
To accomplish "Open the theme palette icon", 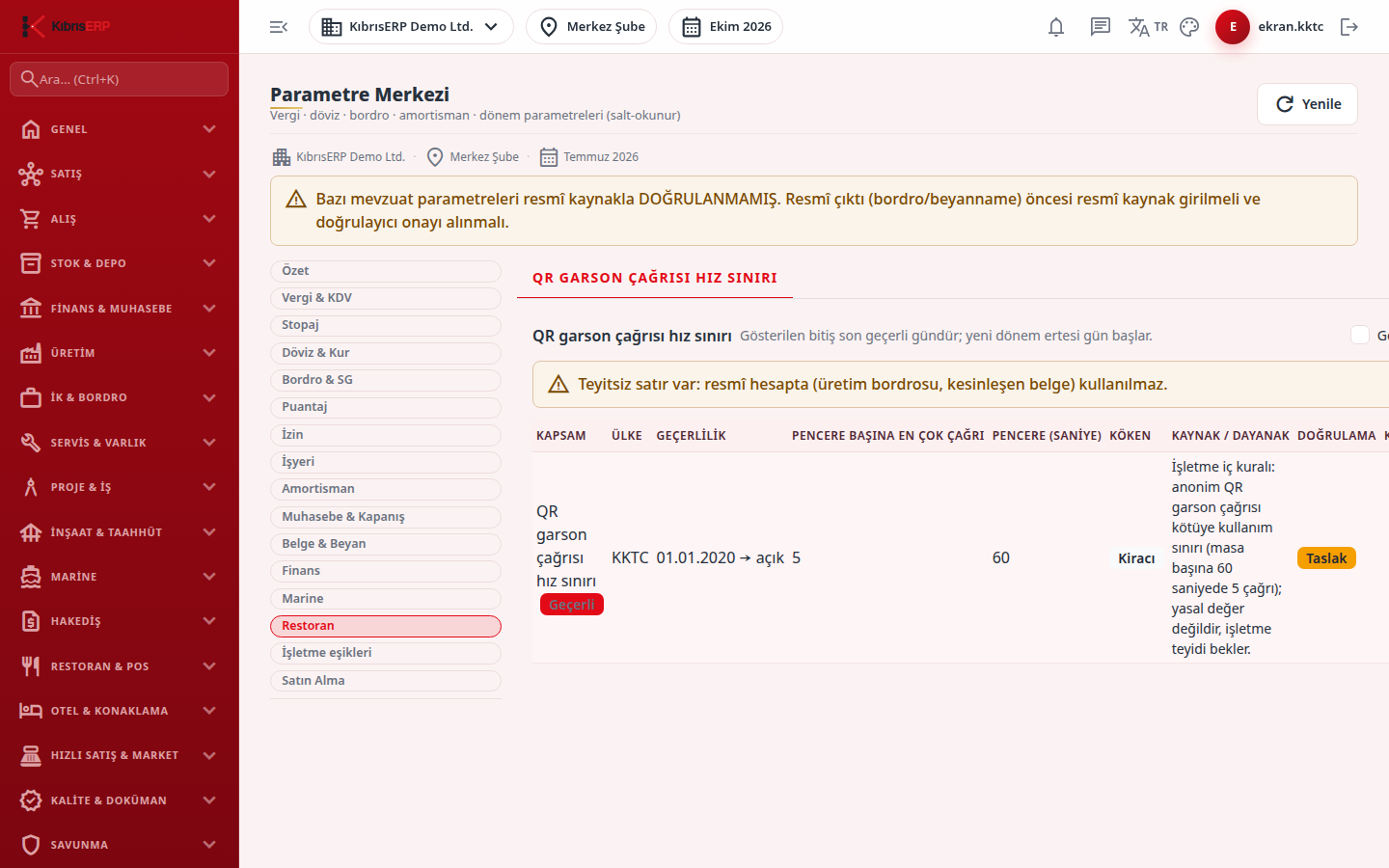I will pos(1189,27).
